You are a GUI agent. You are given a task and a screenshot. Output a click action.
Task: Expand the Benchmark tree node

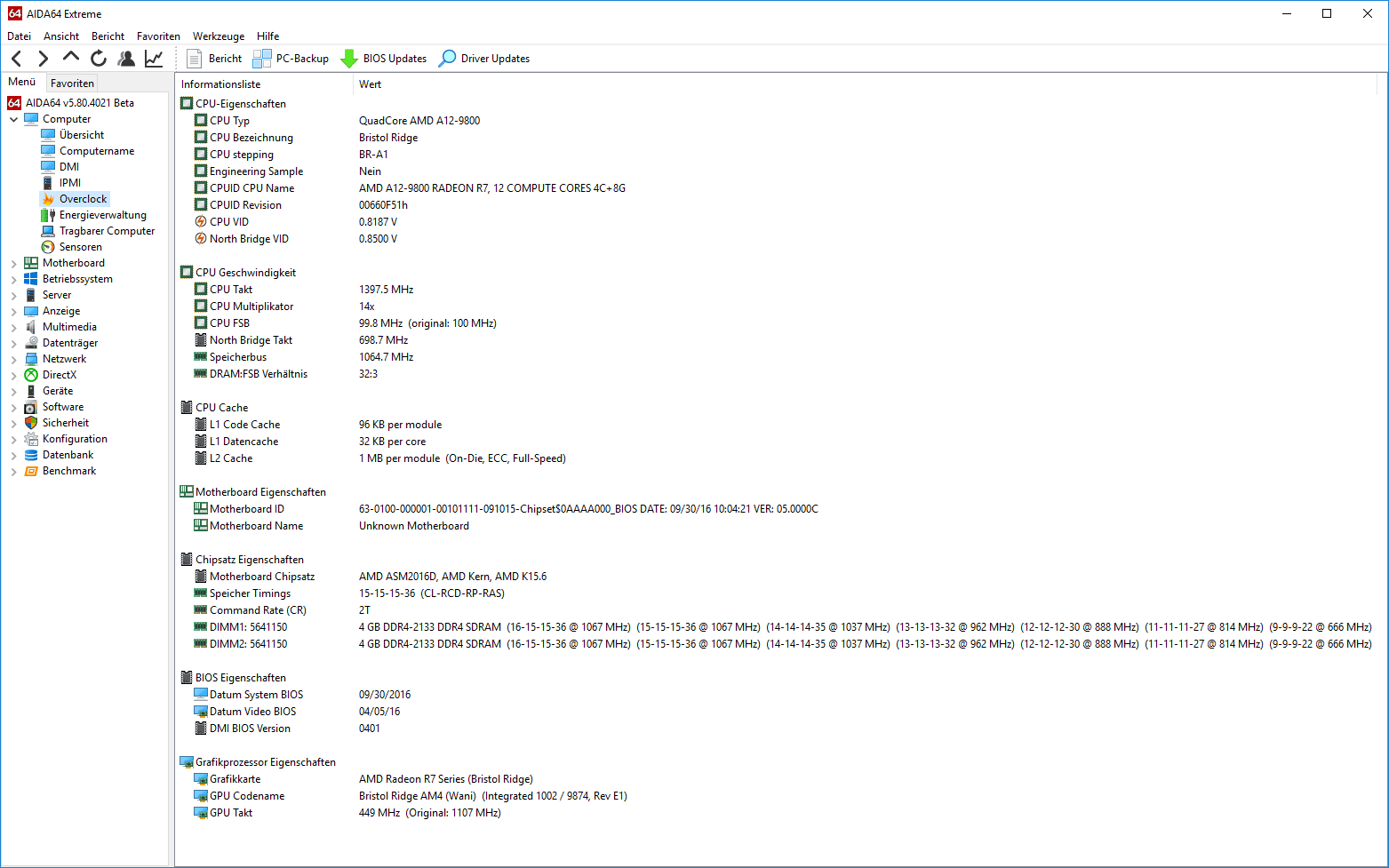pyautogui.click(x=13, y=472)
